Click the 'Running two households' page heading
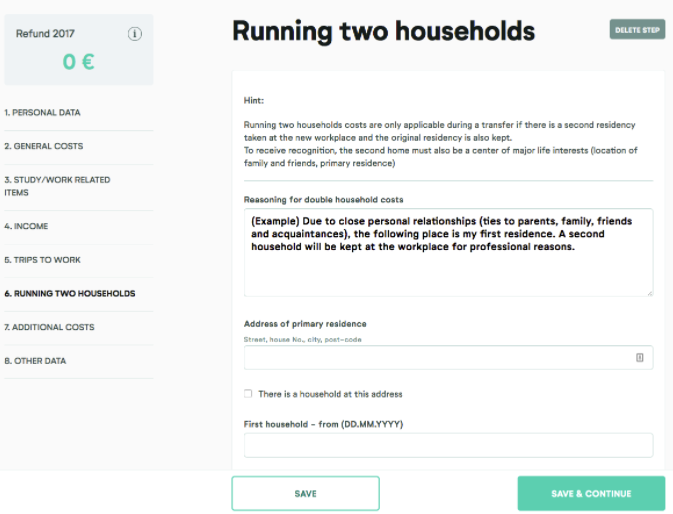Image resolution: width=673 pixels, height=514 pixels. [x=383, y=31]
